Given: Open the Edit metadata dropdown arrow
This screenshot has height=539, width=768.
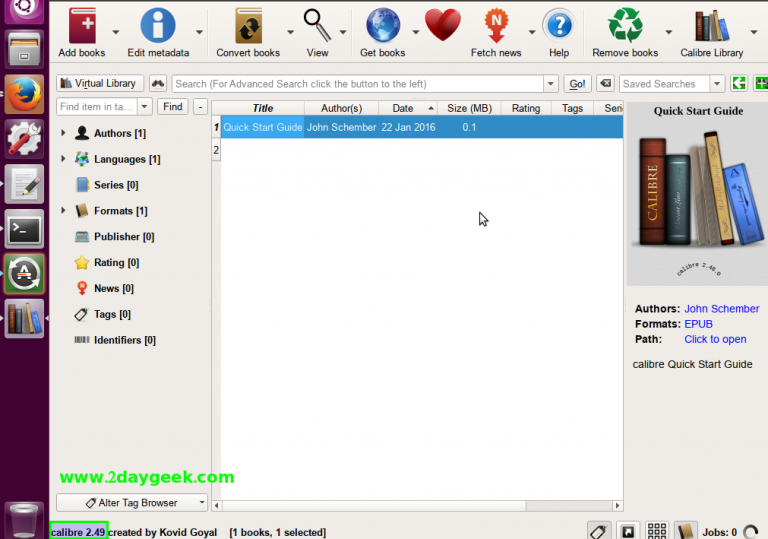Looking at the screenshot, I should click(199, 32).
